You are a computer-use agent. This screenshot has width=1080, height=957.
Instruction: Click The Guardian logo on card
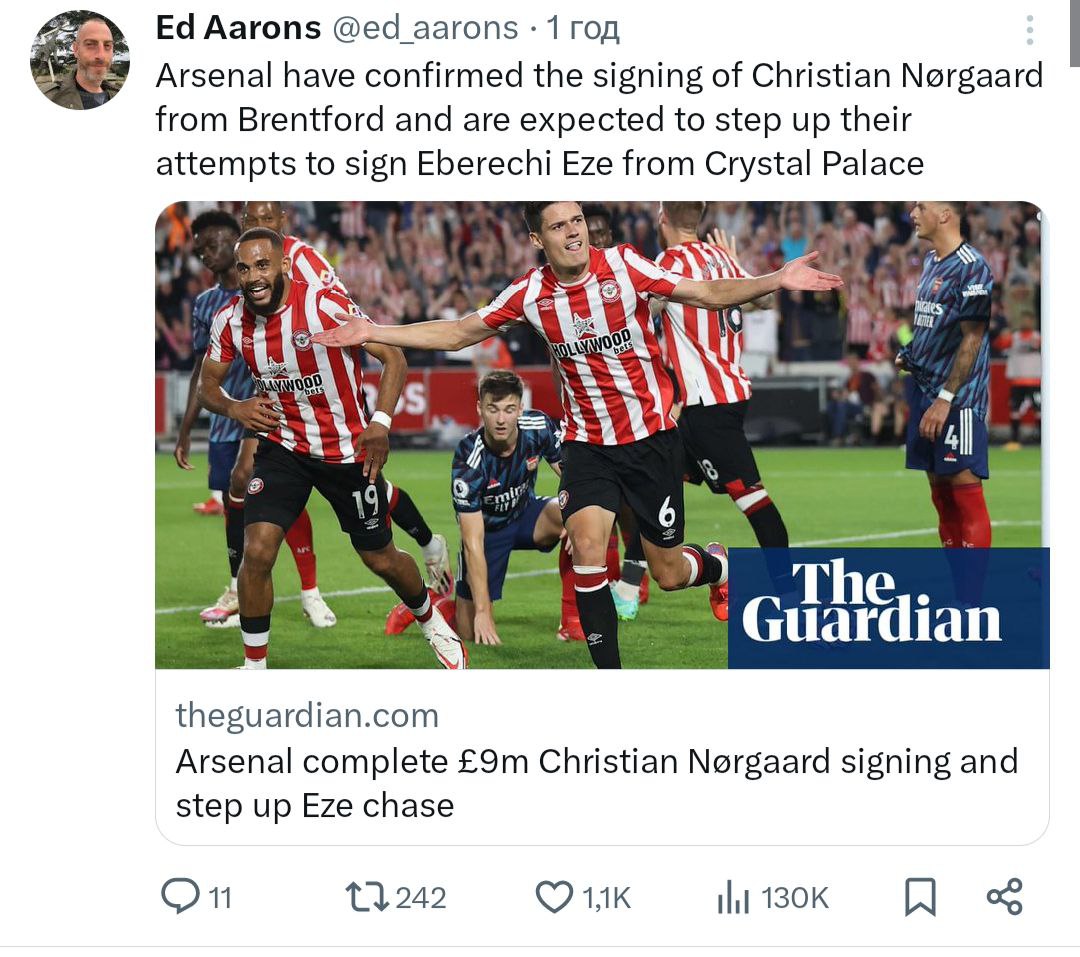click(x=889, y=608)
